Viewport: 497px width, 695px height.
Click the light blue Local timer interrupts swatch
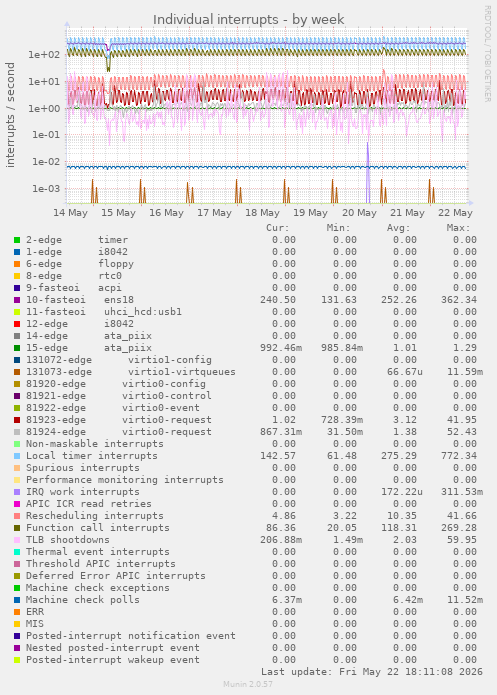[x=17, y=456]
